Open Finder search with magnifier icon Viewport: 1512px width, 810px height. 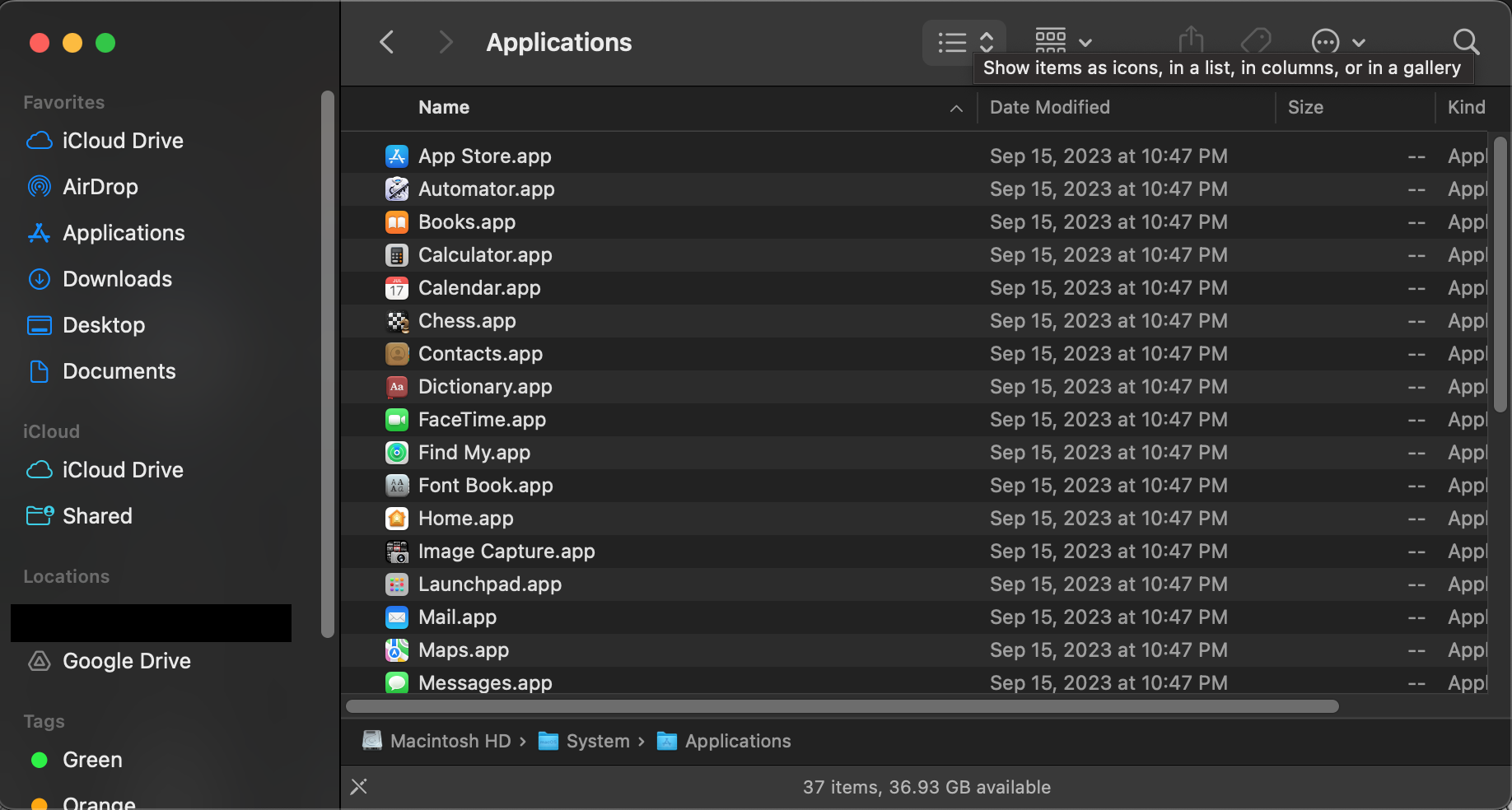pyautogui.click(x=1466, y=41)
